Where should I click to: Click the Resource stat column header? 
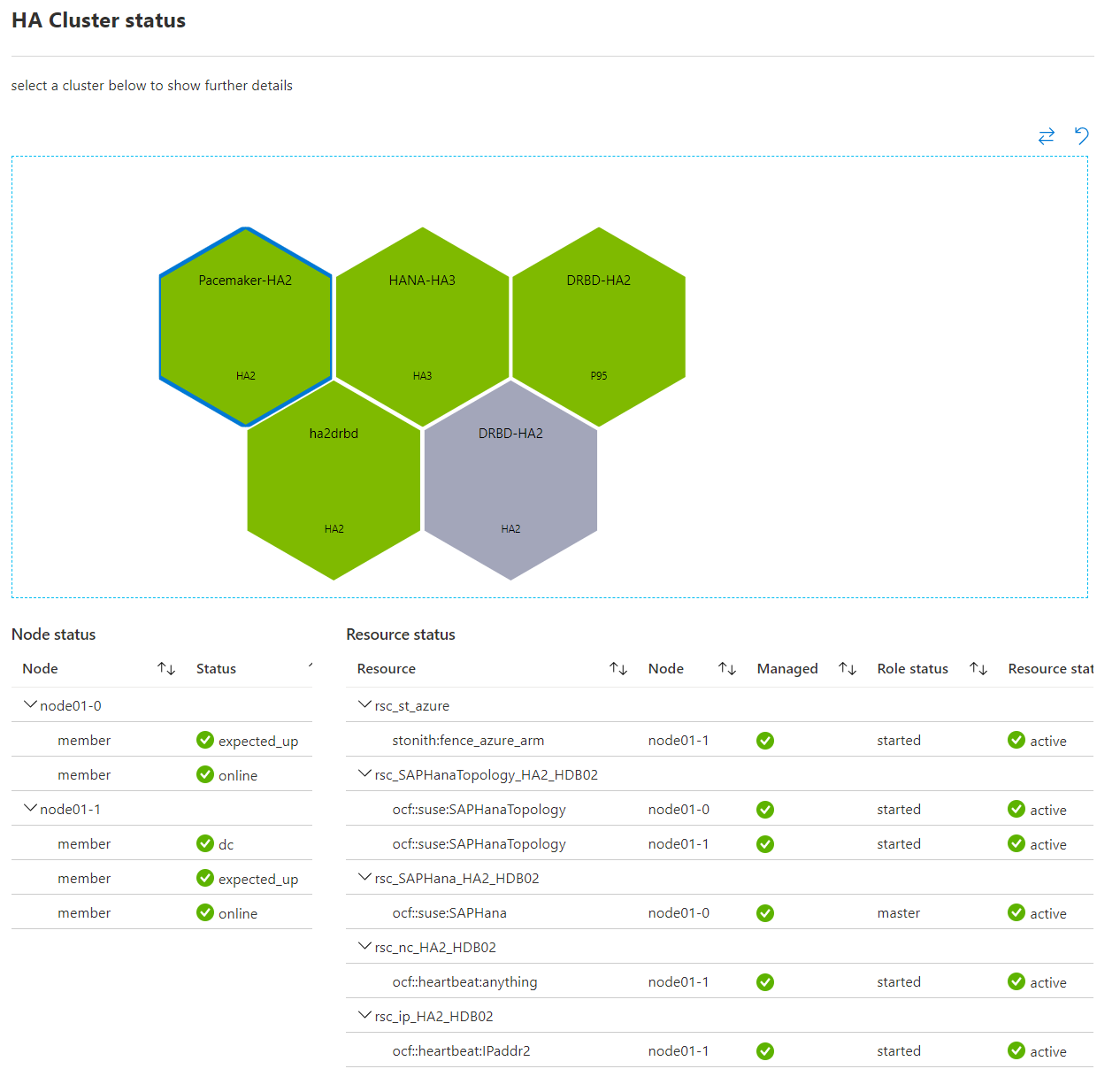[x=1051, y=669]
